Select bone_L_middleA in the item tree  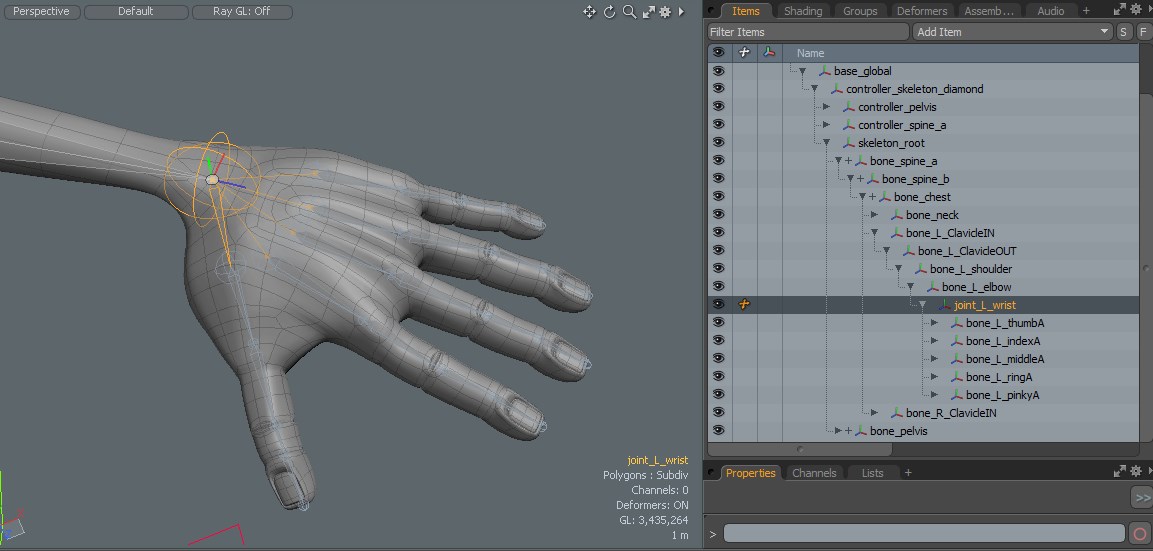(1005, 359)
